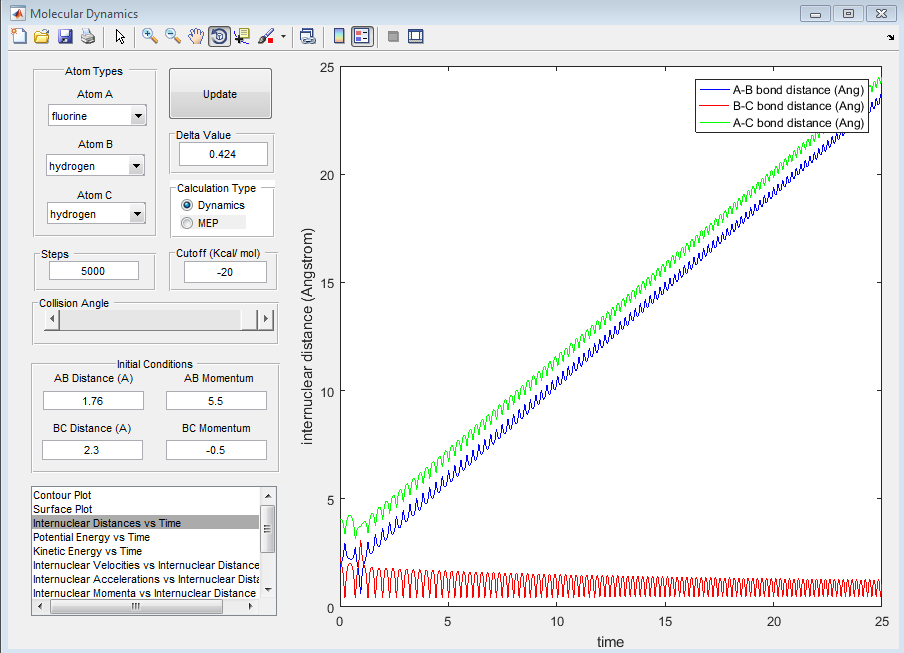Click the Show Plot Tools icon

tap(416, 37)
